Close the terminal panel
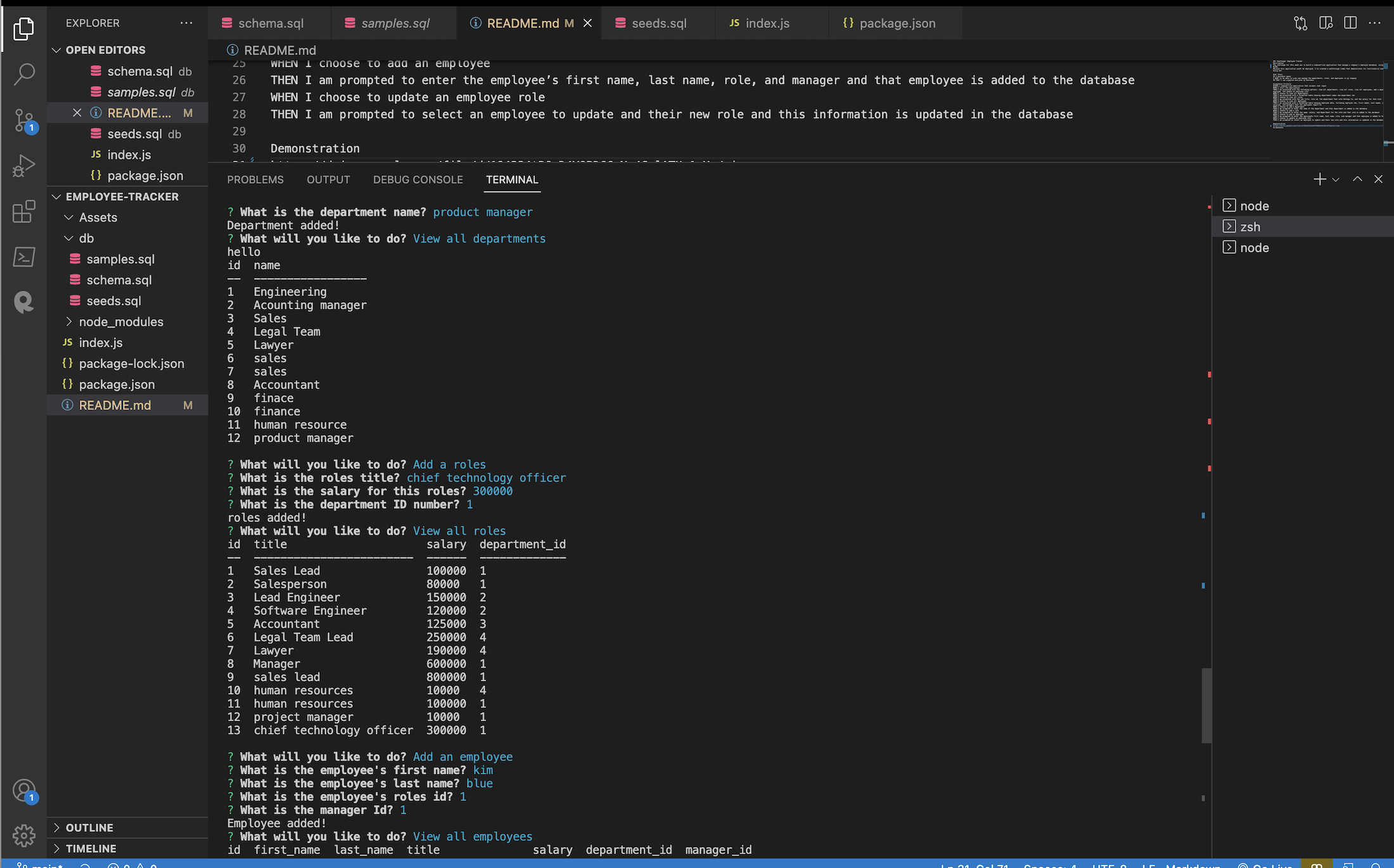This screenshot has height=868, width=1394. coord(1378,179)
